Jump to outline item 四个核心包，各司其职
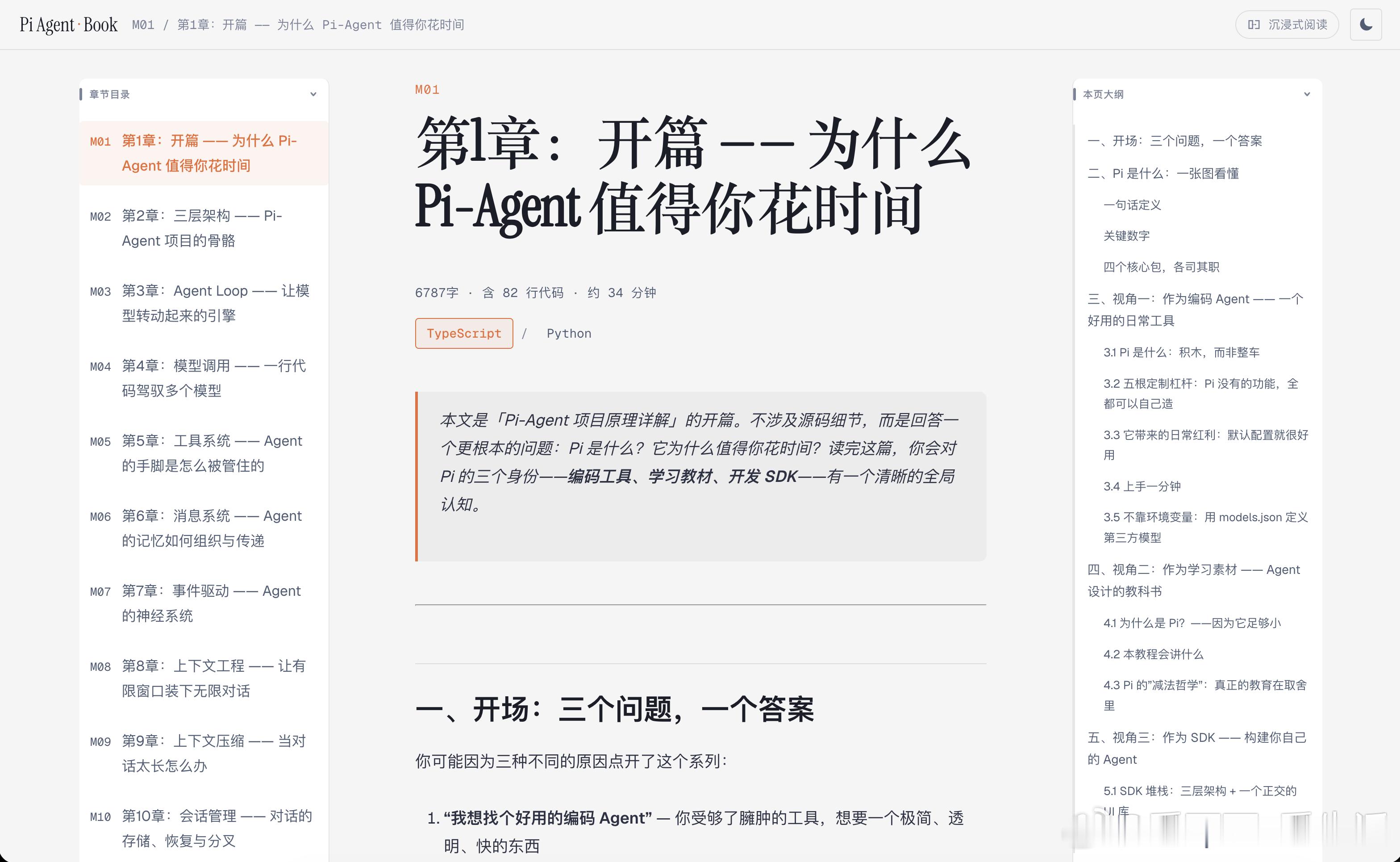Screen dimensions: 1400x862 coord(1161,267)
